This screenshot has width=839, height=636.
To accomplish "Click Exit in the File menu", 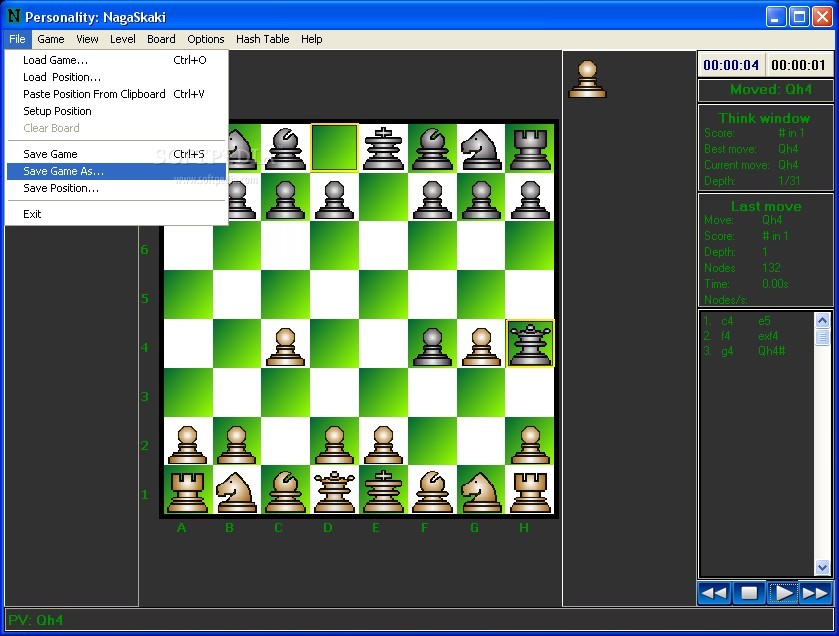I will [x=117, y=214].
